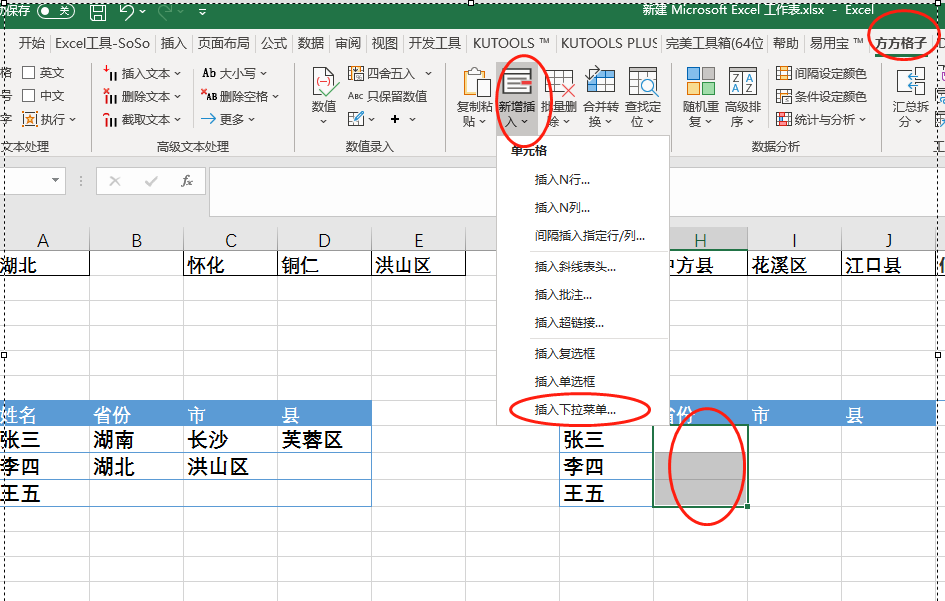Click the cell containing 怀化

coord(230,264)
